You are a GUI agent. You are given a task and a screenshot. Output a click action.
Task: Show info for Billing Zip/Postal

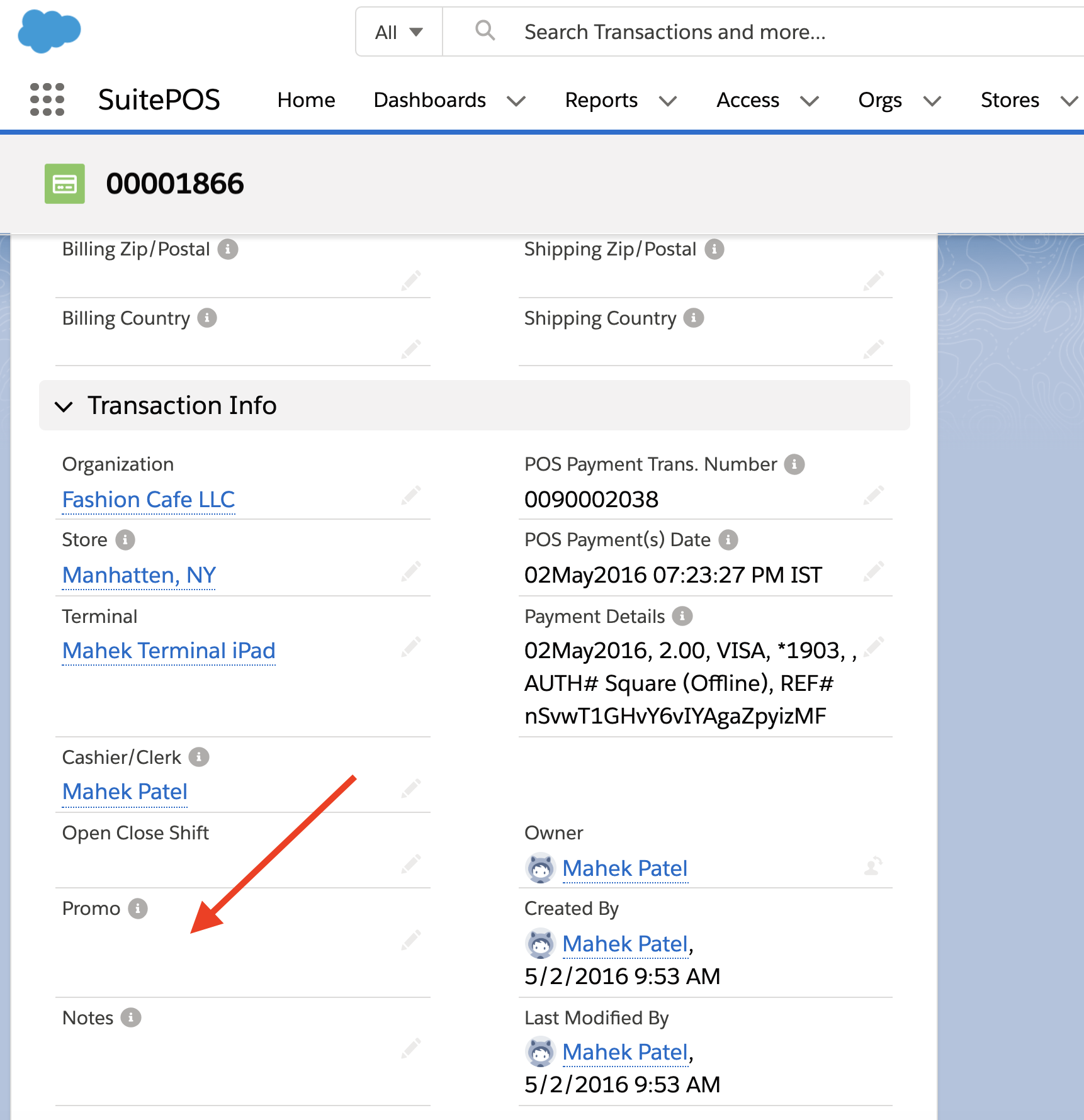228,249
